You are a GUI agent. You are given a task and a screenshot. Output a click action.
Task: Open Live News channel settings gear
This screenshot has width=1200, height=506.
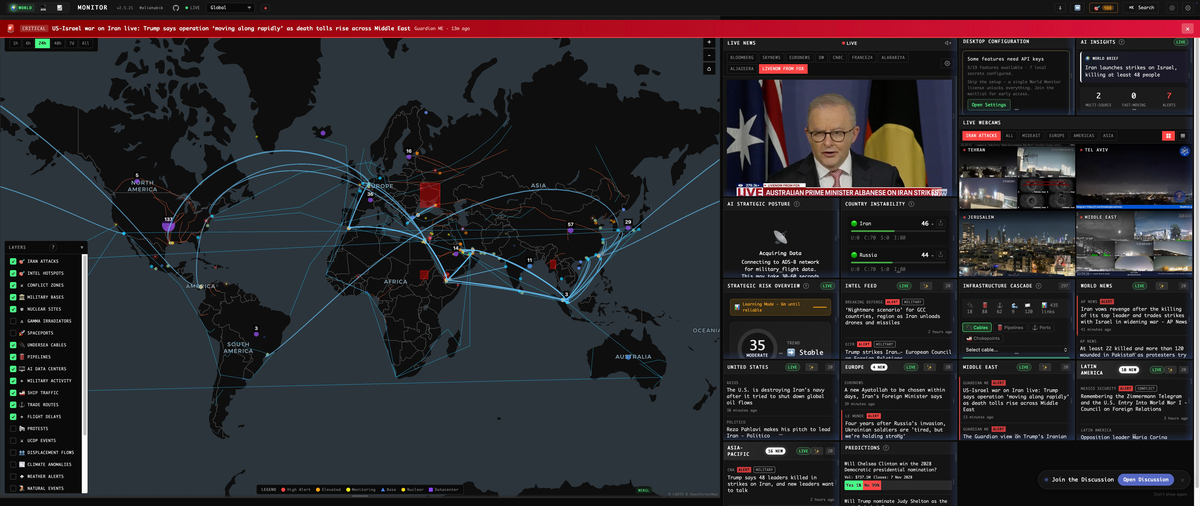[947, 63]
